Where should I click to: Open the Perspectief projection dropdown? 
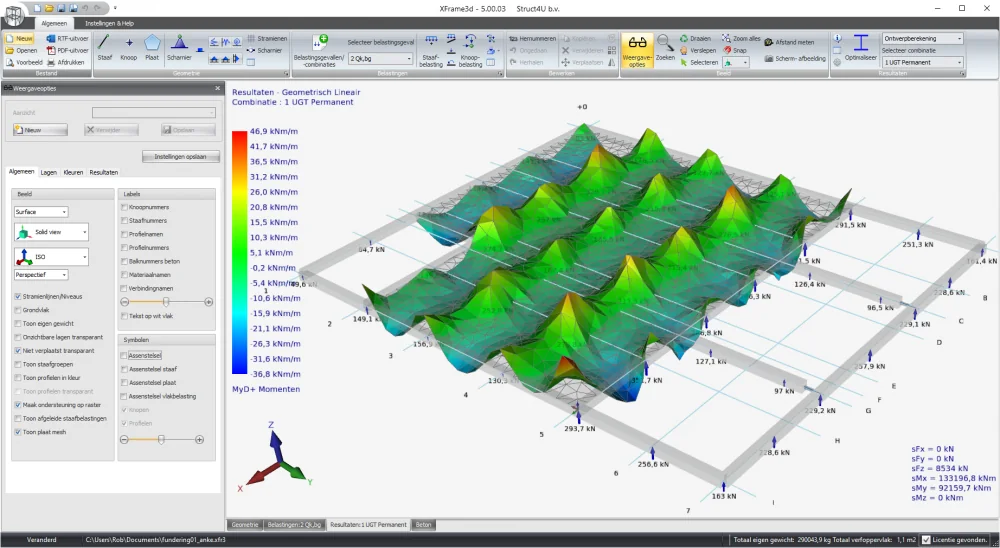pos(41,275)
